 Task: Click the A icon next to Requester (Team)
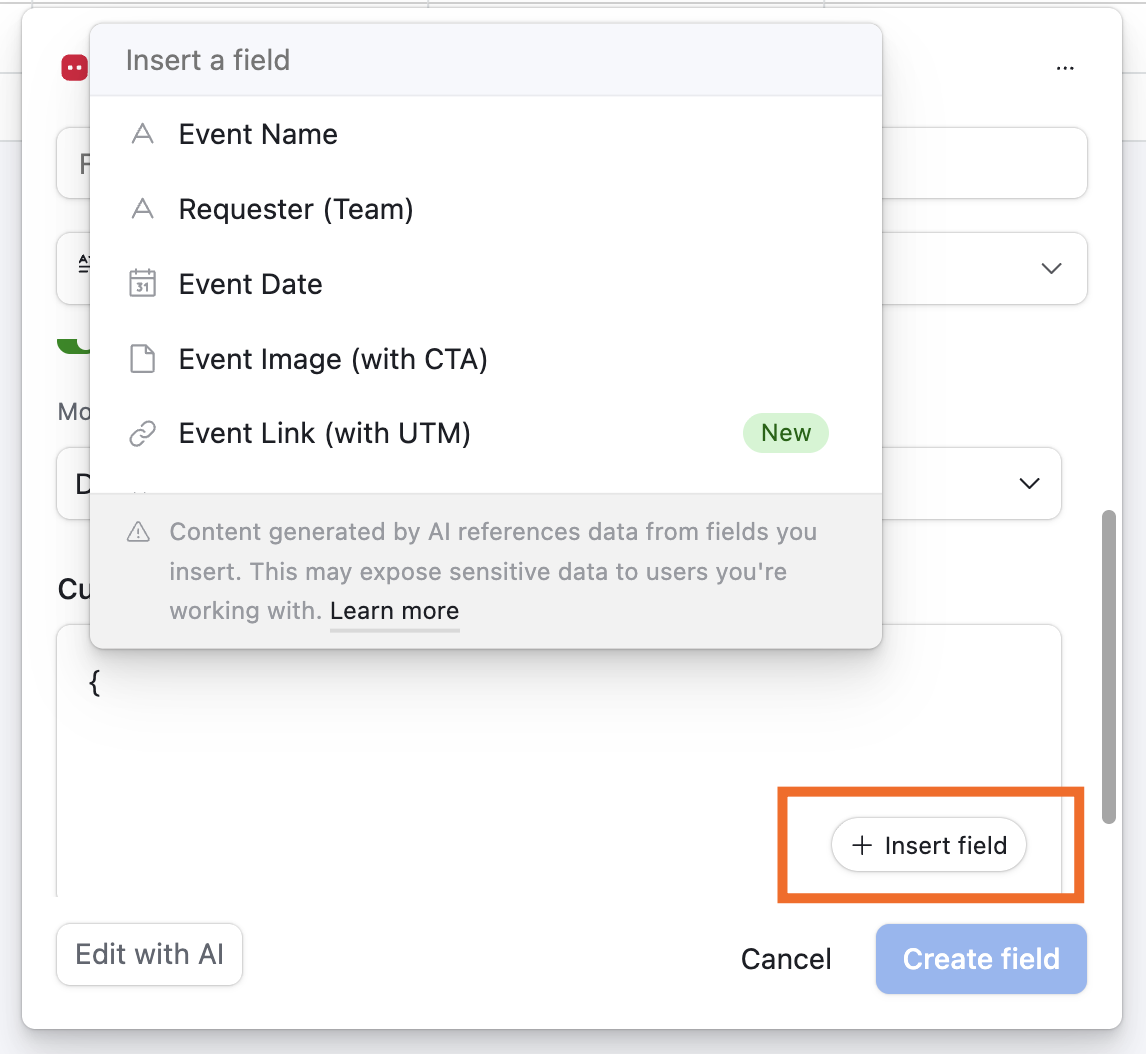click(x=142, y=208)
